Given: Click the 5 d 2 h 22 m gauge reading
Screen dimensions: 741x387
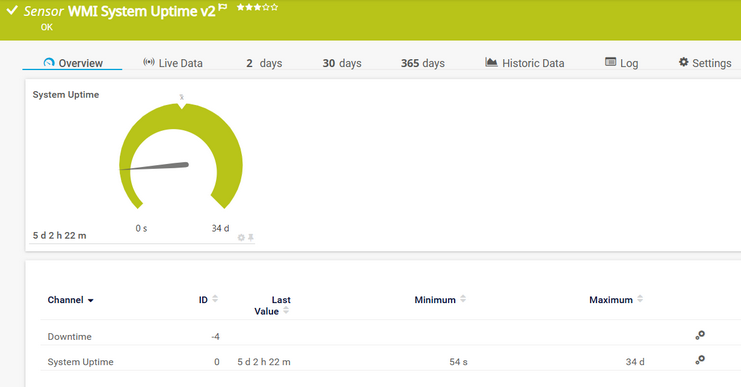Looking at the screenshot, I should click(x=60, y=235).
